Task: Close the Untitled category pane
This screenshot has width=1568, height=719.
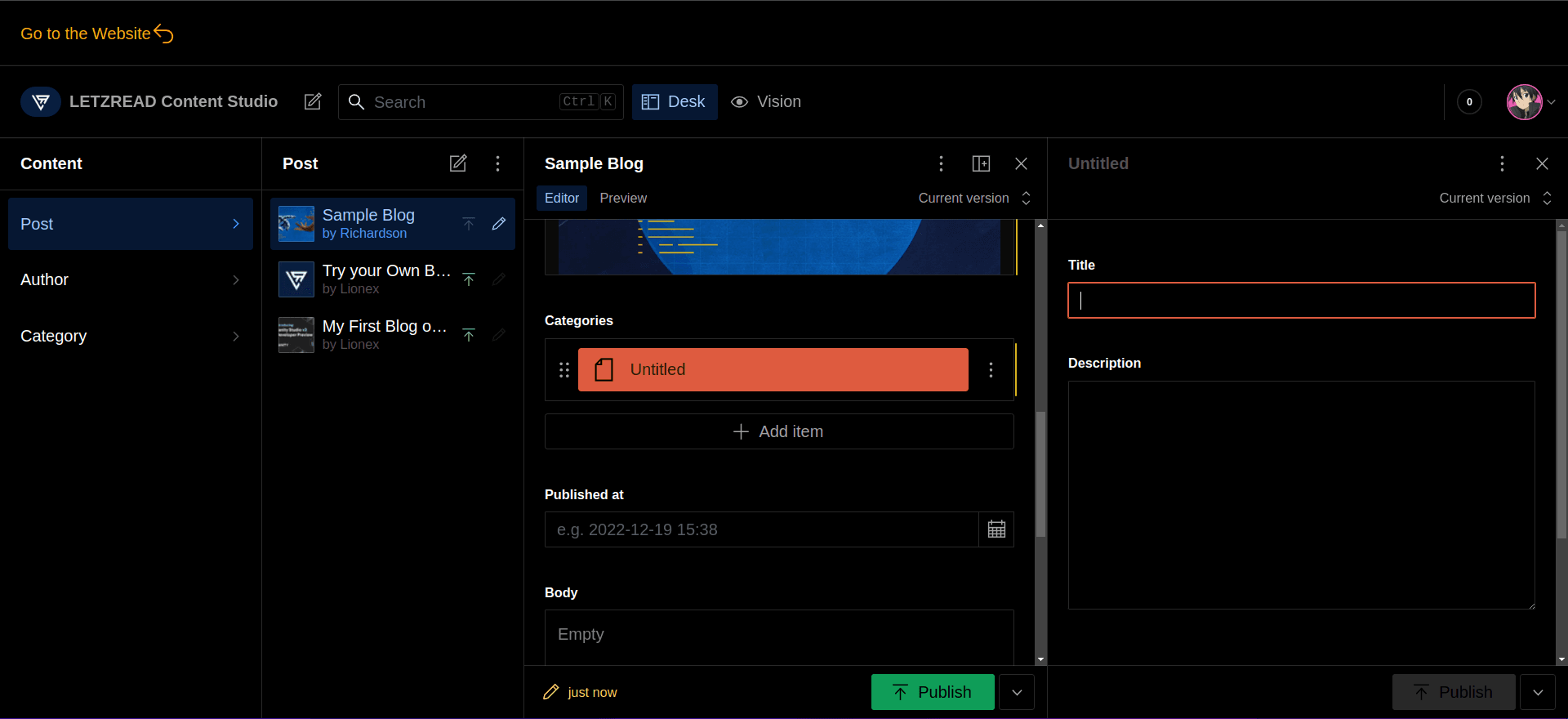Action: click(1542, 163)
